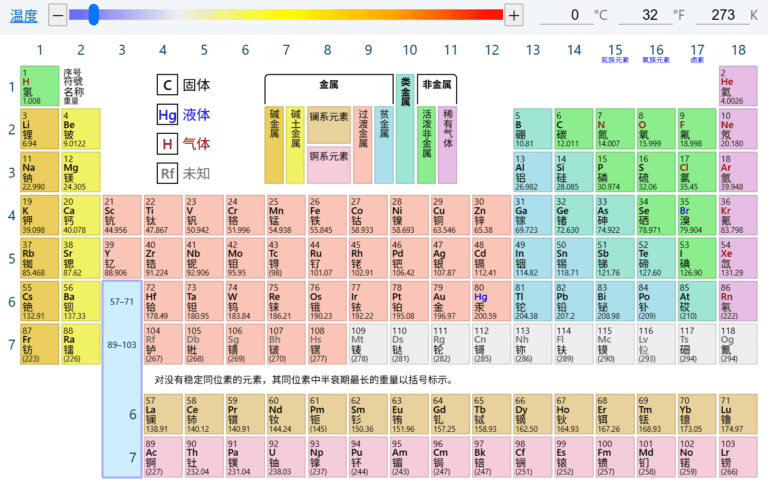Highlight the 碱土金属 category swatch
The height and width of the screenshot is (487, 768).
click(295, 145)
